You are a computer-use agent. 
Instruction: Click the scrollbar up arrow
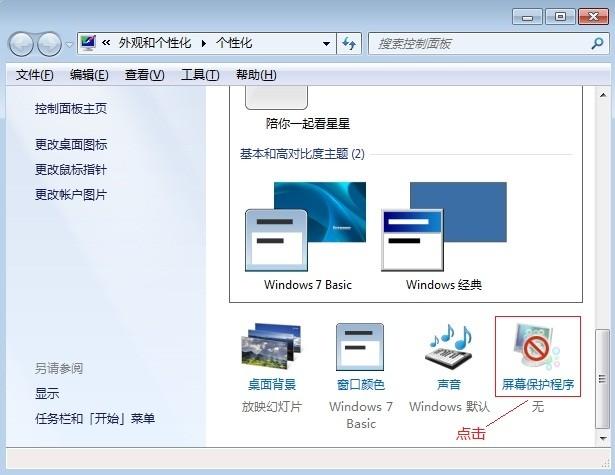click(603, 95)
